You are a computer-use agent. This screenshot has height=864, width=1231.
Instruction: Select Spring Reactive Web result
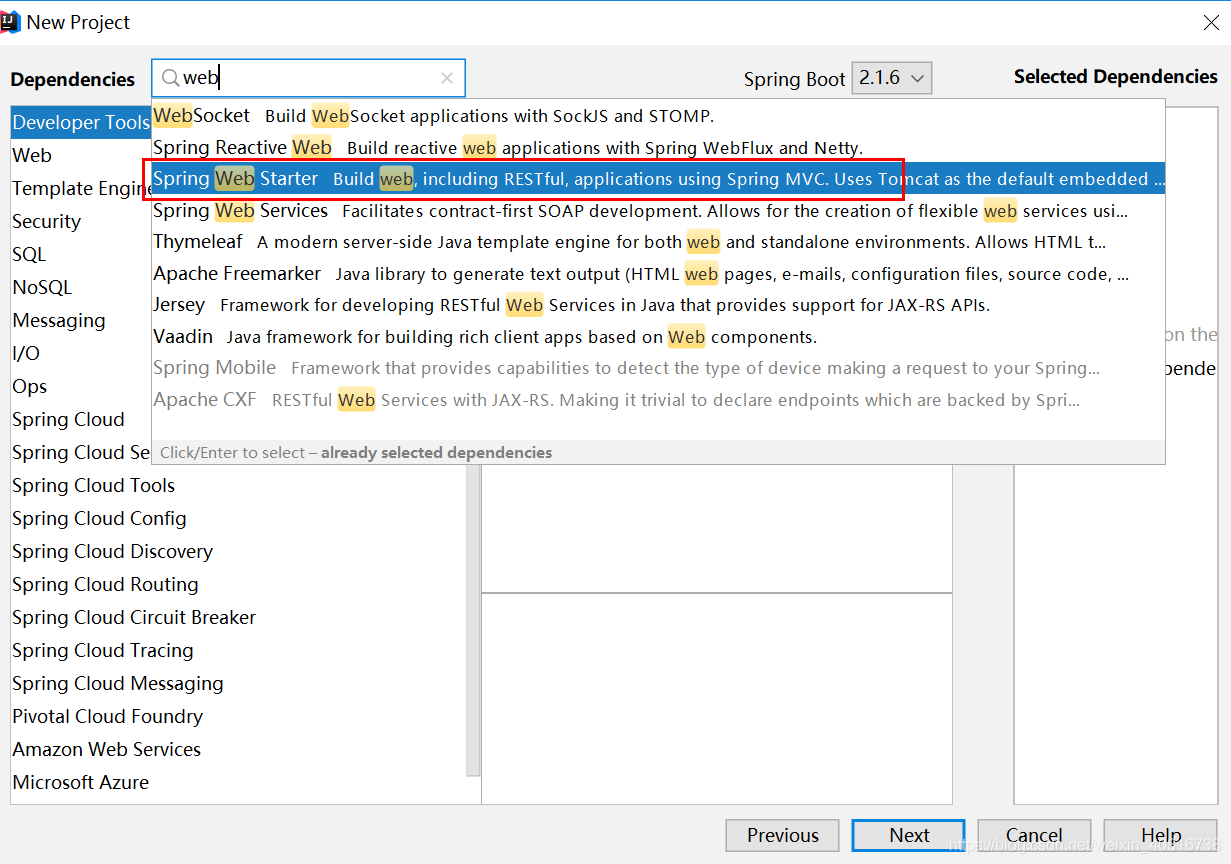(x=658, y=147)
